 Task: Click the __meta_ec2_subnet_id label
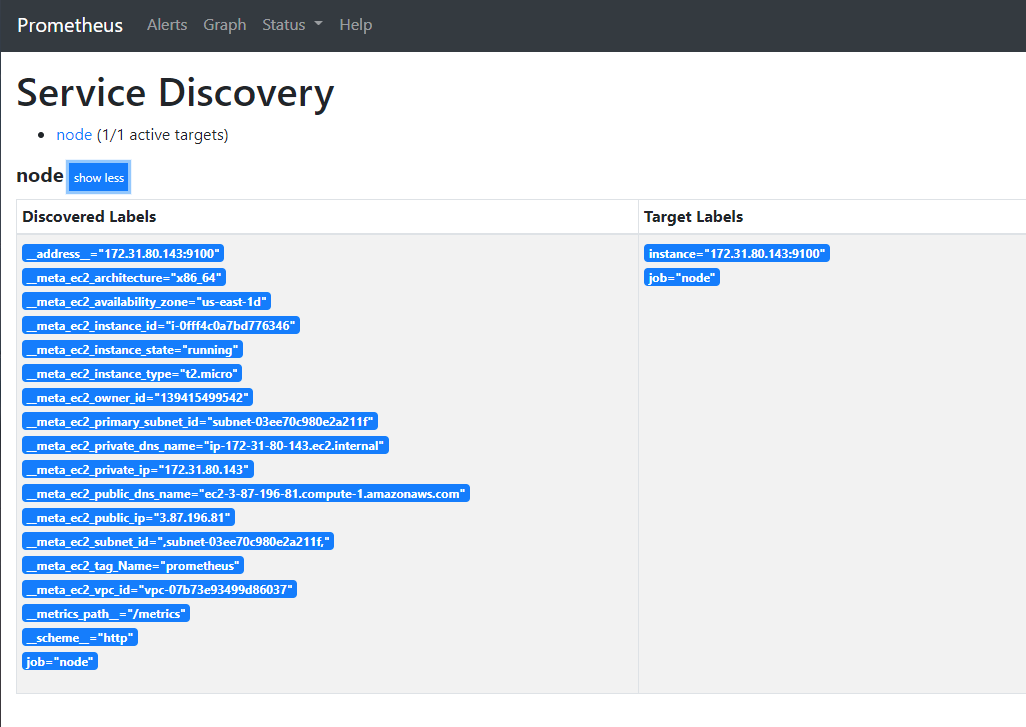[x=178, y=542]
